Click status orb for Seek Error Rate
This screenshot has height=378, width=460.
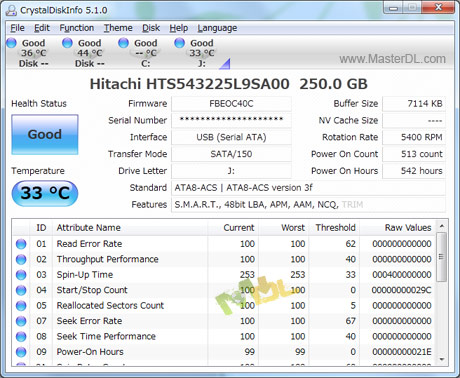click(21, 321)
